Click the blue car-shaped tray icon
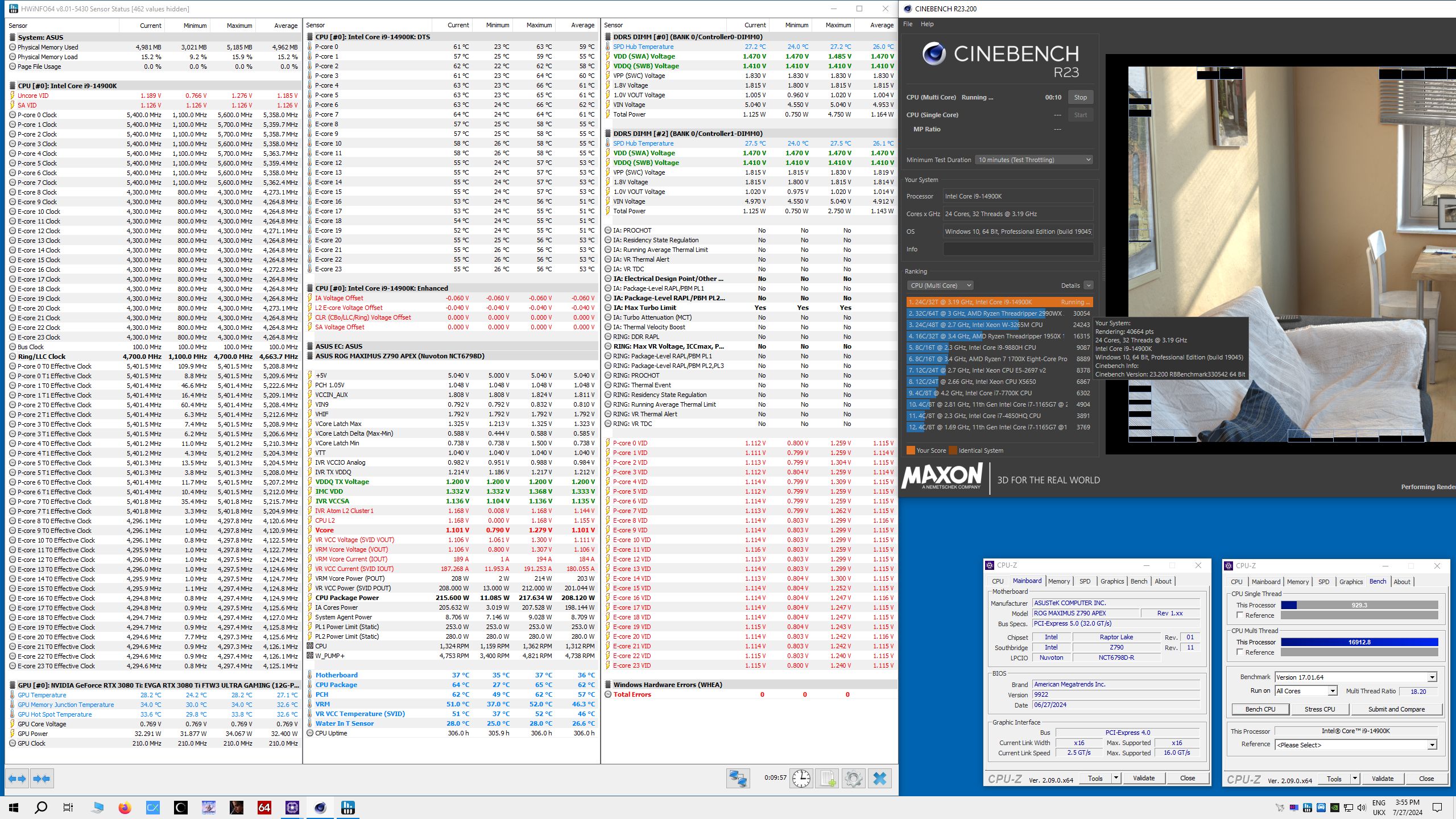 (x=1321, y=808)
